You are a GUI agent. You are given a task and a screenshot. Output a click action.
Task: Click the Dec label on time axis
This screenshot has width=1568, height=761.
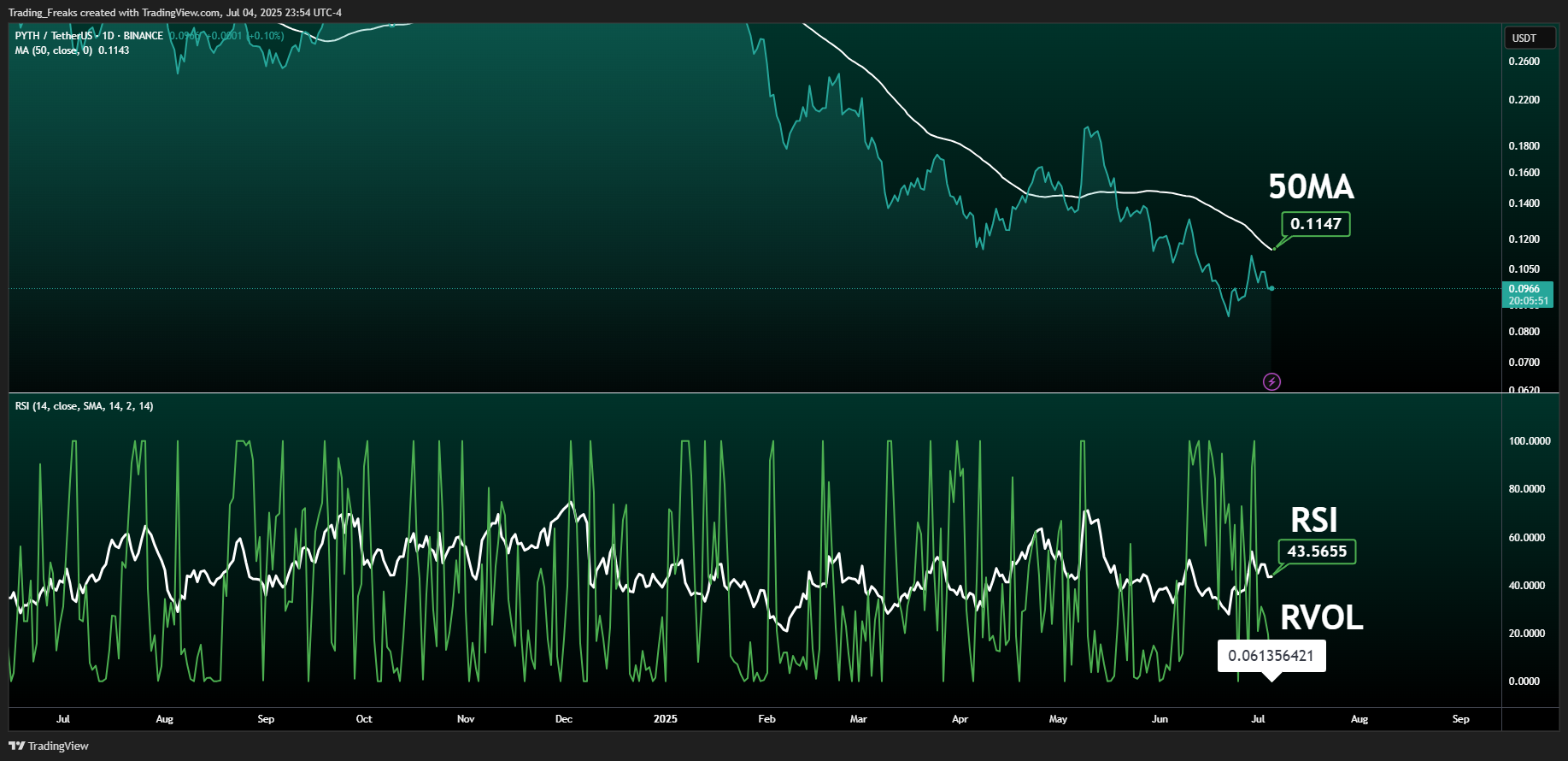pyautogui.click(x=563, y=719)
